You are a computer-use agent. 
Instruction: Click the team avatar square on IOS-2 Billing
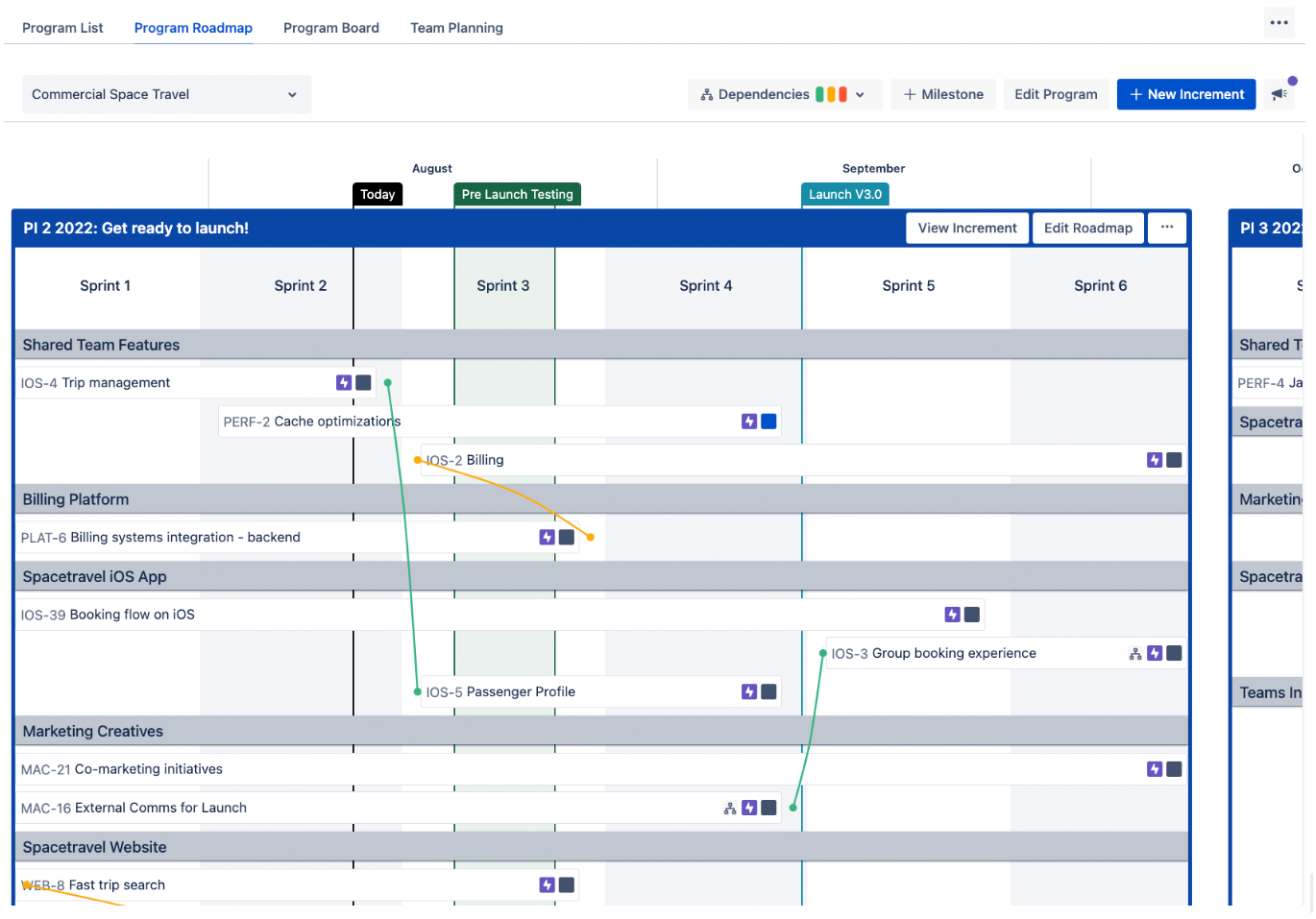[x=1173, y=460]
